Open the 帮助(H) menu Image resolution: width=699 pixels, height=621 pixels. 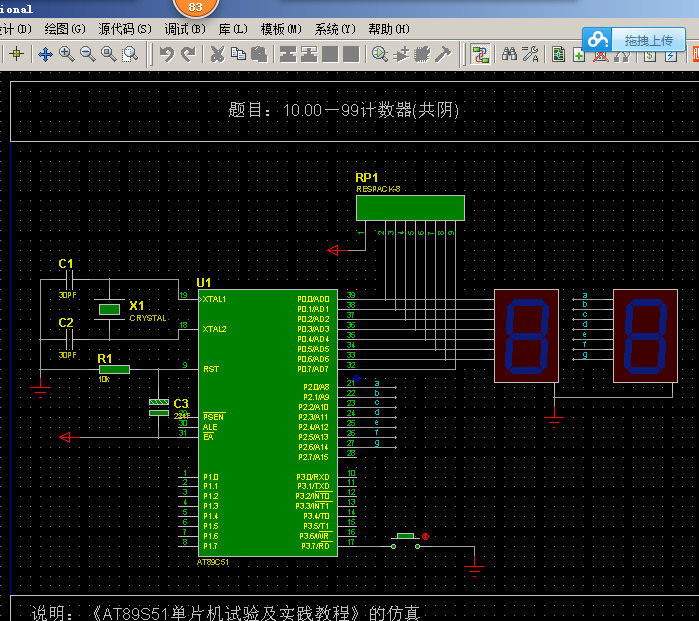point(389,29)
